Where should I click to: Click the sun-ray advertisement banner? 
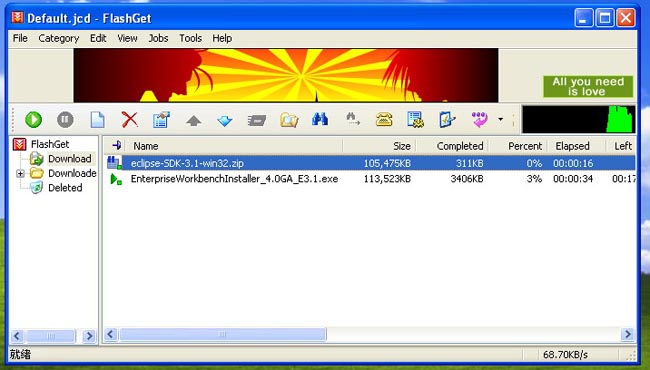(286, 75)
